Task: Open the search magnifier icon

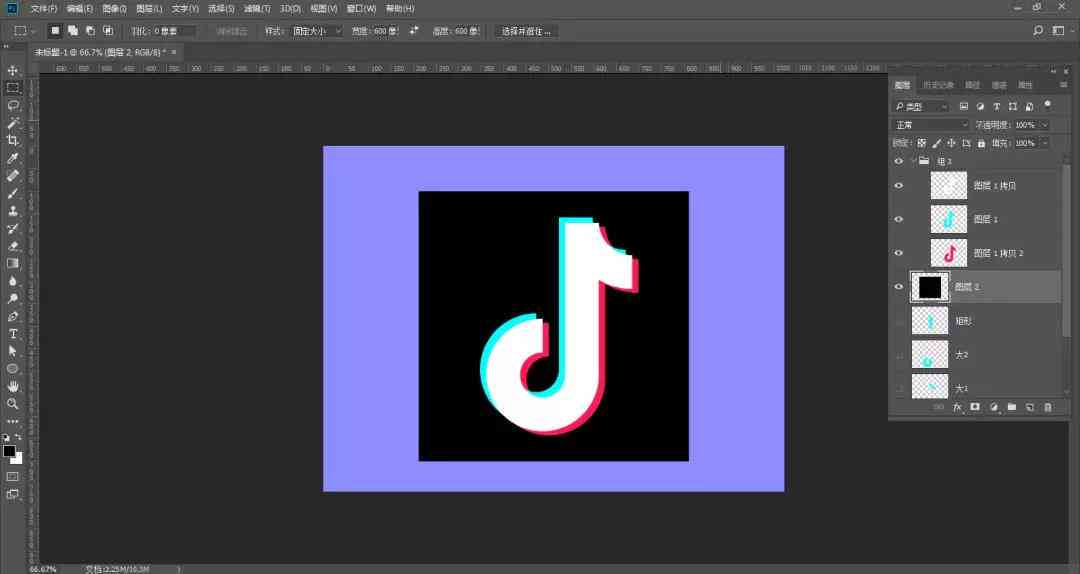Action: (x=1038, y=31)
